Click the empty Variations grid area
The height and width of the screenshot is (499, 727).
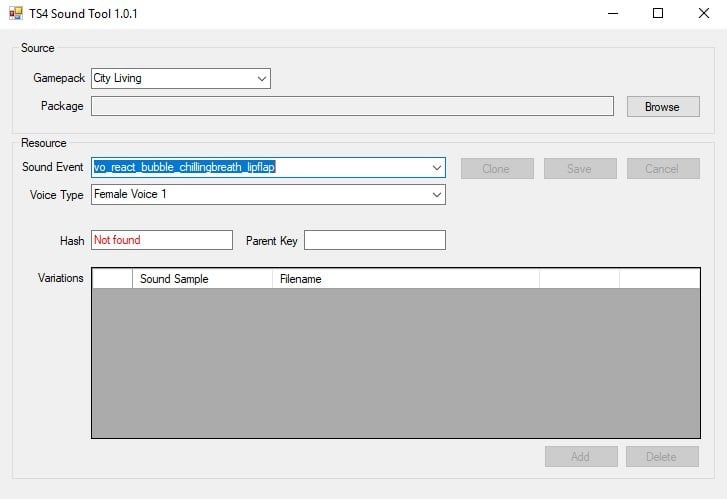pos(396,363)
